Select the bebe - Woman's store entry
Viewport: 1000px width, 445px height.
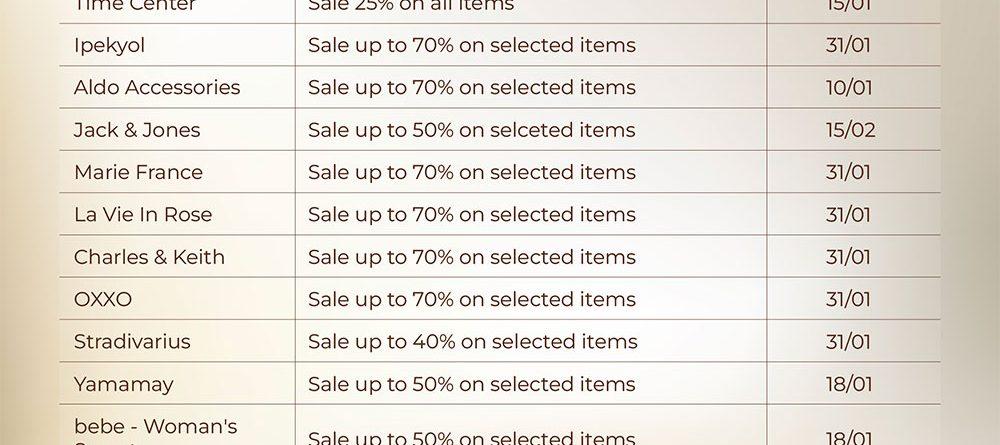point(155,427)
